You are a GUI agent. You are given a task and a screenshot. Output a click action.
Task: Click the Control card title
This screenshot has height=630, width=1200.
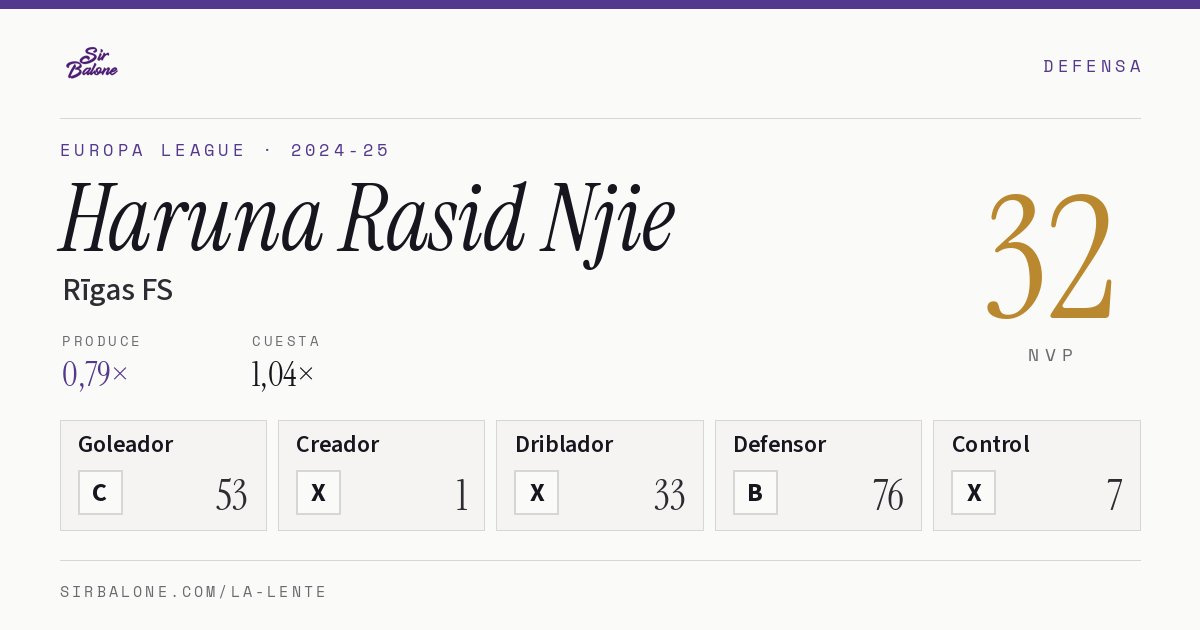[x=990, y=444]
